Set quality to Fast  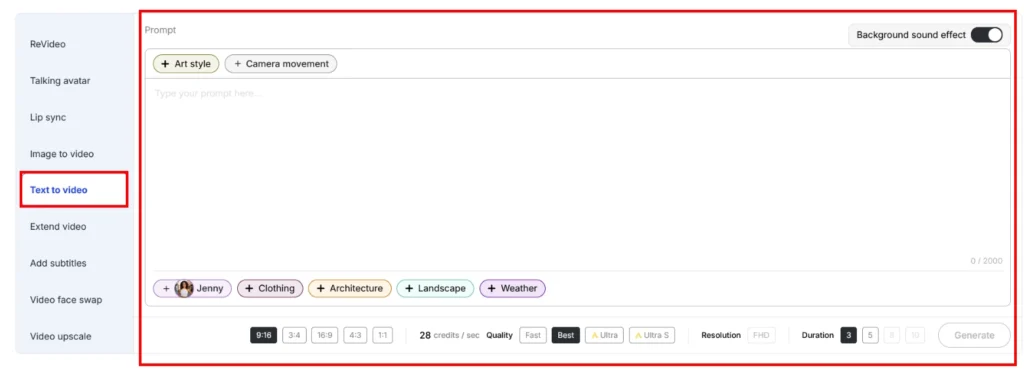click(533, 335)
